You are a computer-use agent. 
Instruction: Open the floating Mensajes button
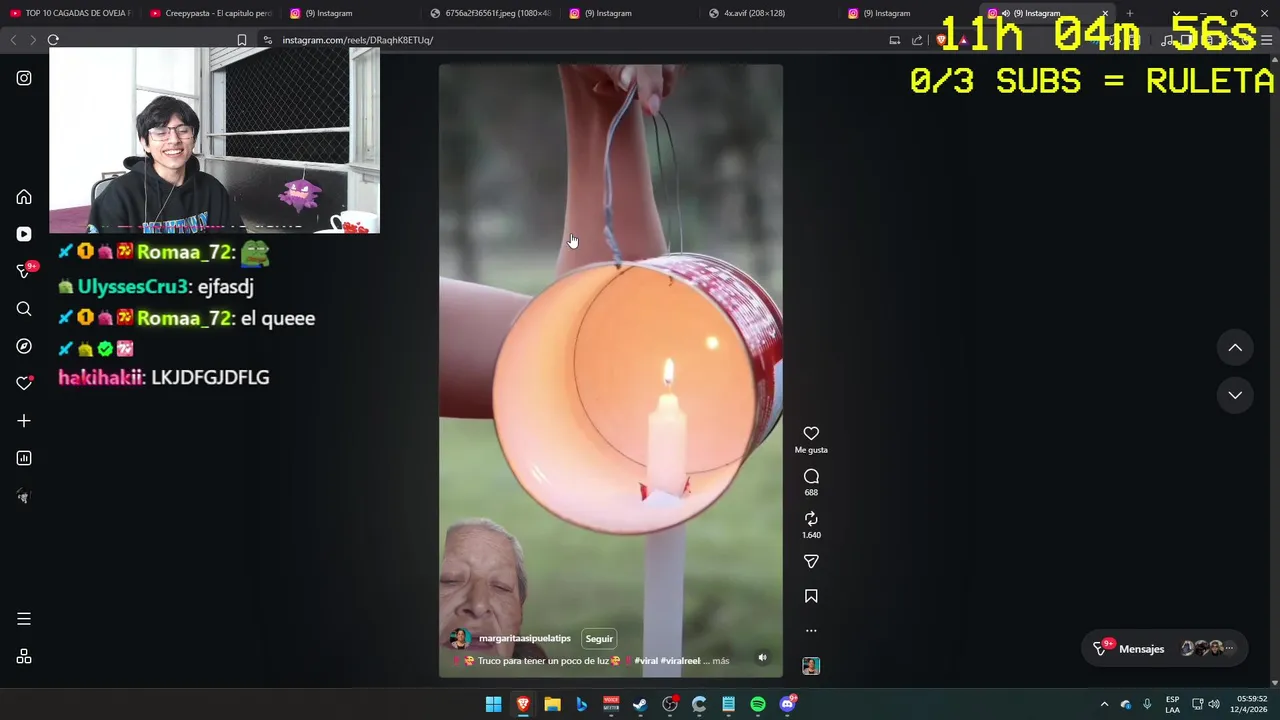[1165, 649]
